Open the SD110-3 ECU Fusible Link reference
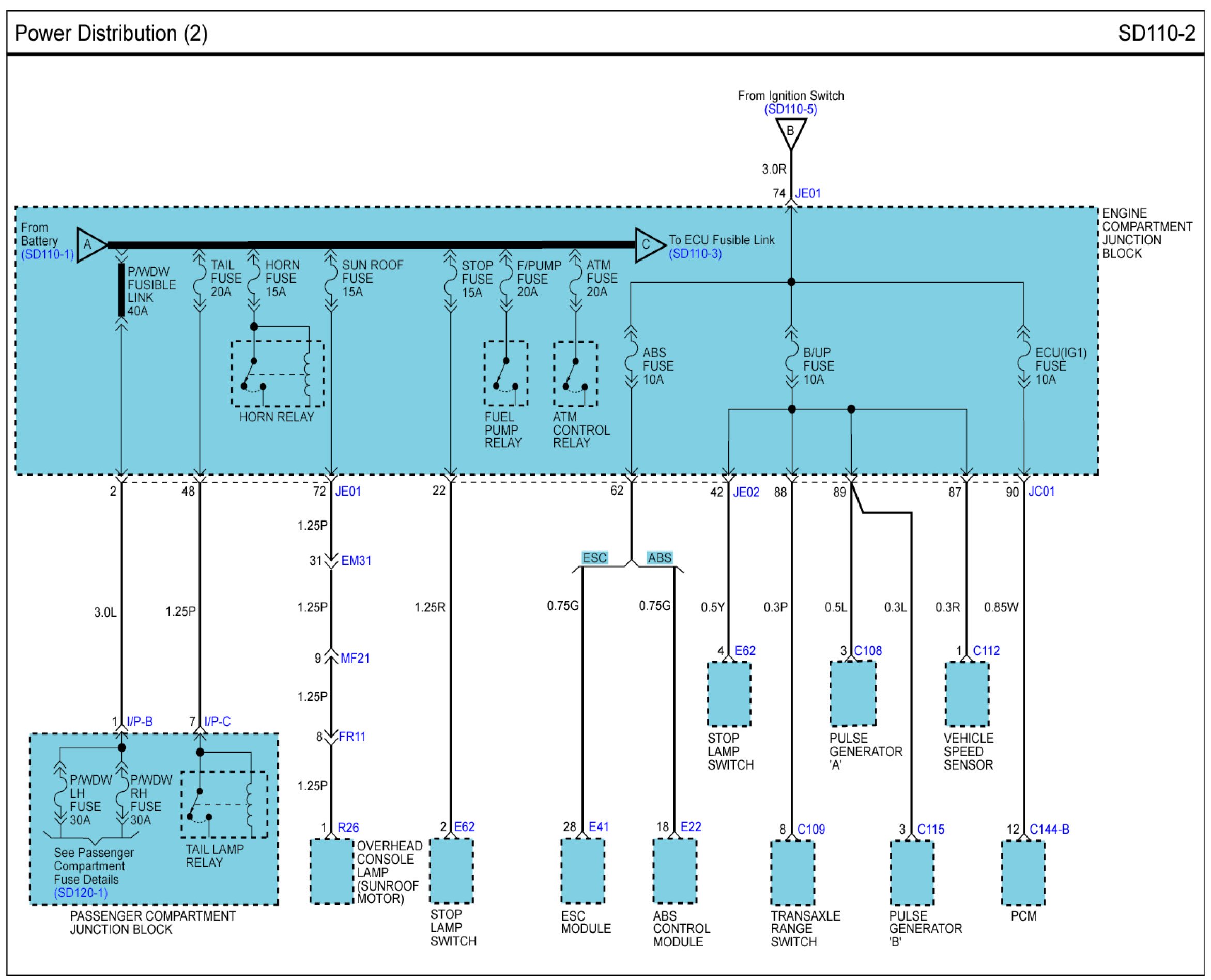Image resolution: width=1211 pixels, height=980 pixels. 695,253
